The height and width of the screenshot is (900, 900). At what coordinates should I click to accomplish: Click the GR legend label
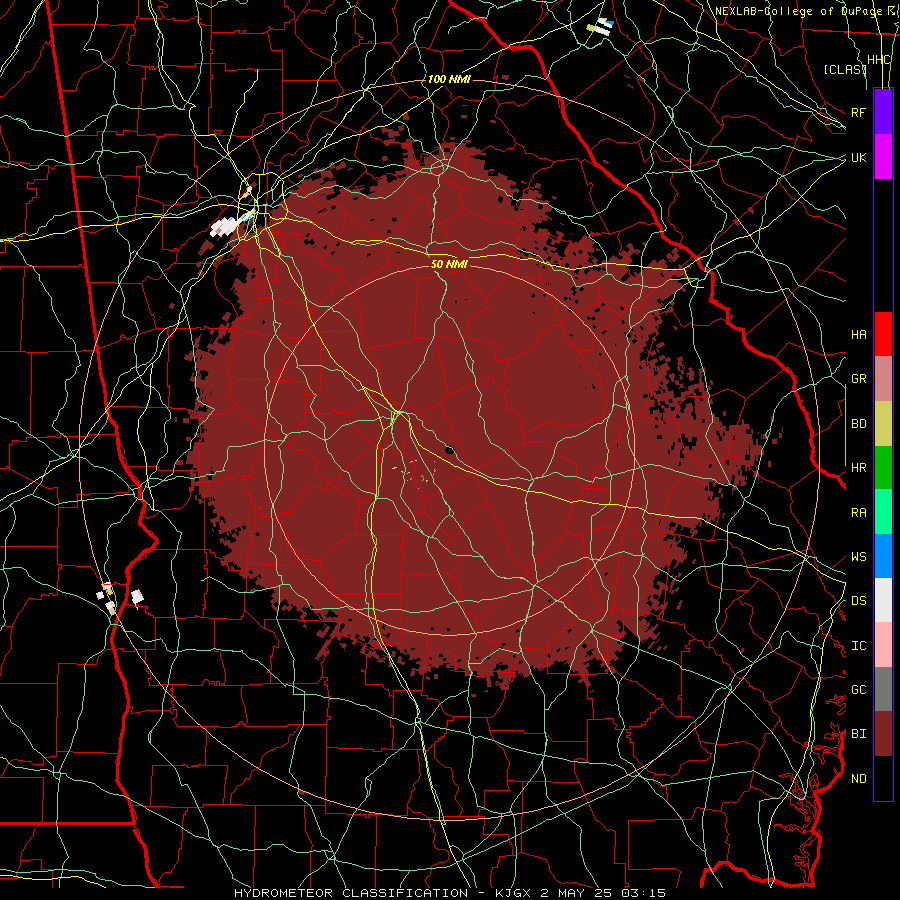pyautogui.click(x=859, y=379)
